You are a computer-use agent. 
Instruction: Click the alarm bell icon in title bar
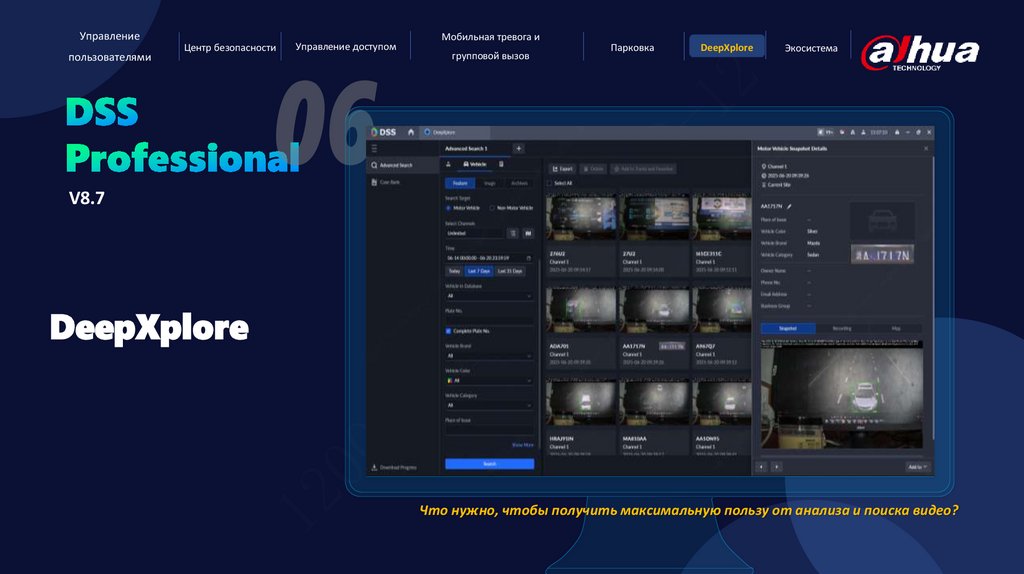tap(852, 133)
